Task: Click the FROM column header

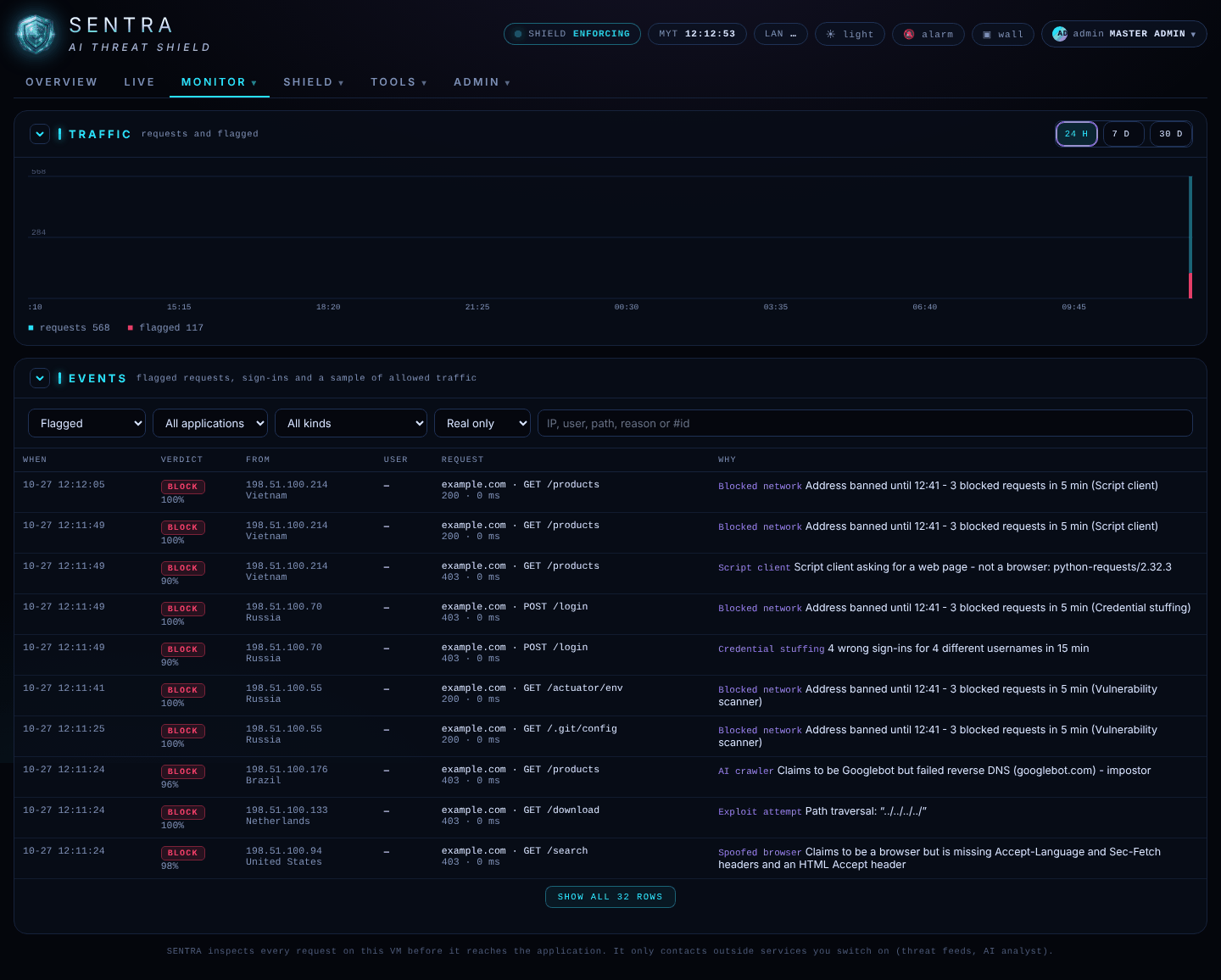Action: (x=258, y=459)
